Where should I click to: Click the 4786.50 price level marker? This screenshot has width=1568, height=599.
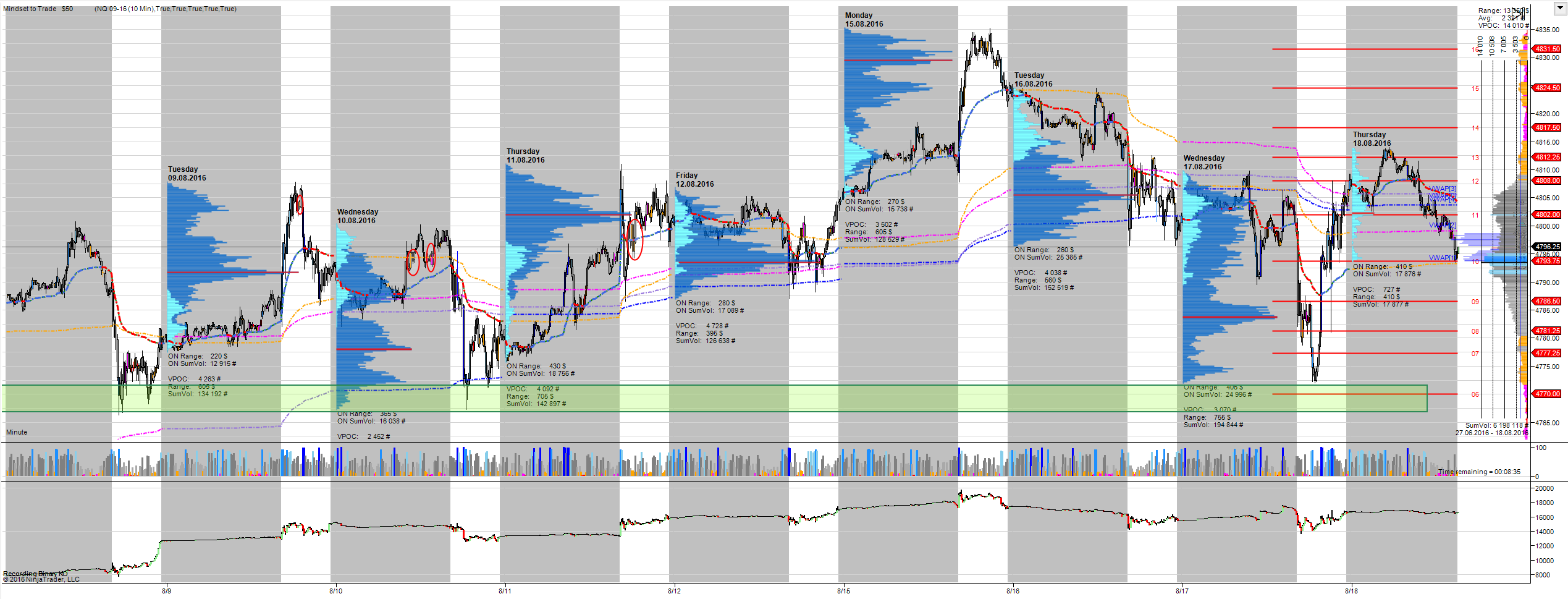(x=1548, y=301)
